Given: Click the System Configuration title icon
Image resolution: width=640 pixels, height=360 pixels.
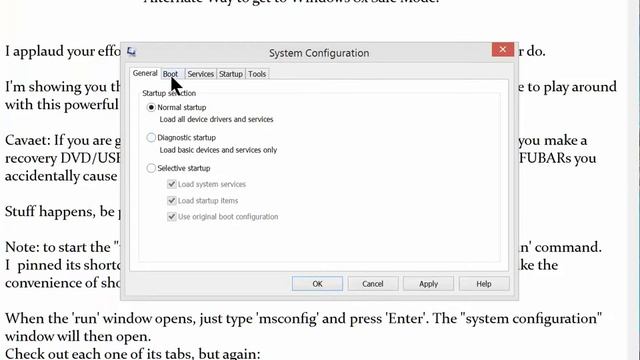Looking at the screenshot, I should (131, 52).
